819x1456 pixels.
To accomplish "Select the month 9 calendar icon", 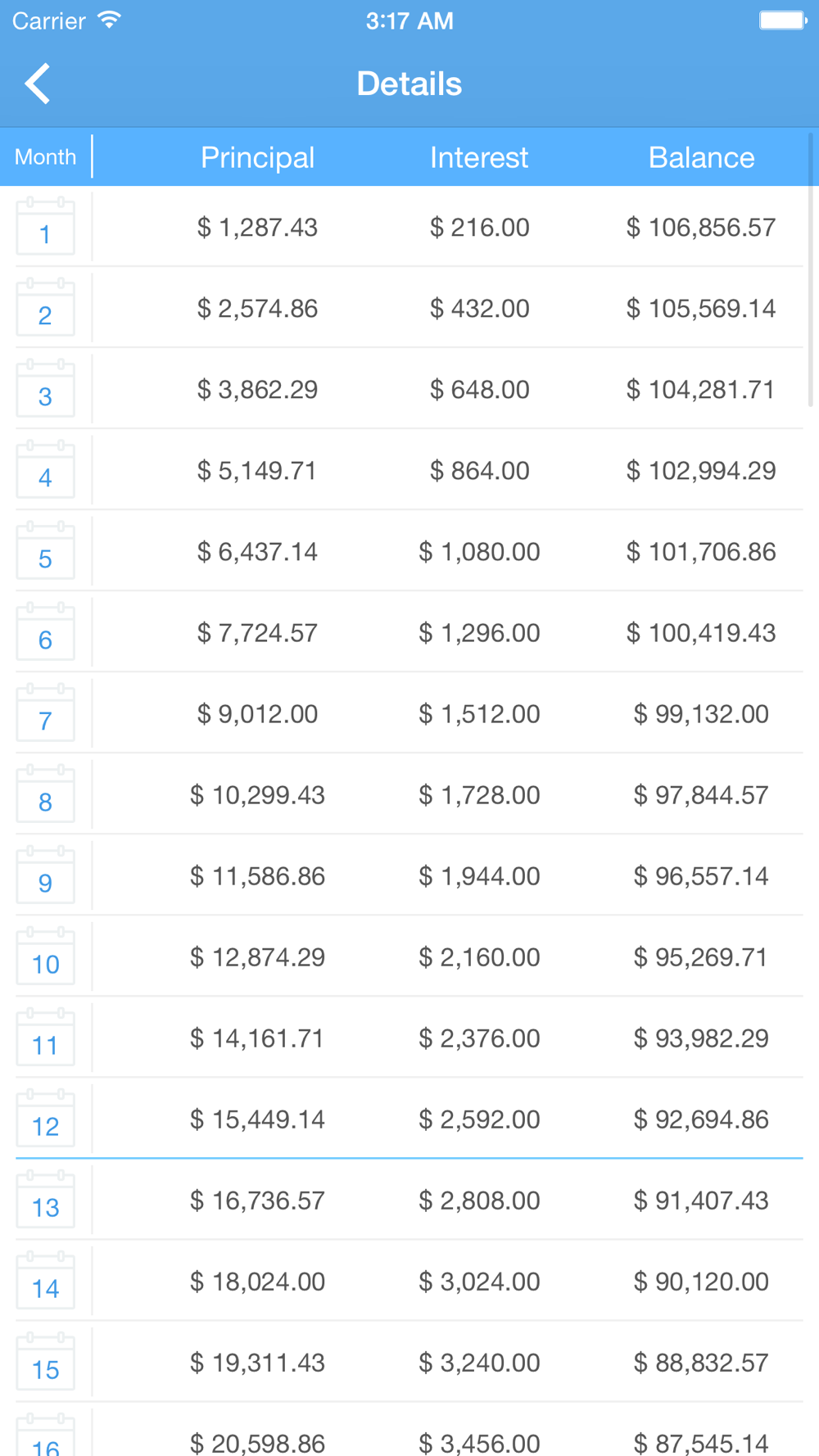I will tap(46, 875).
